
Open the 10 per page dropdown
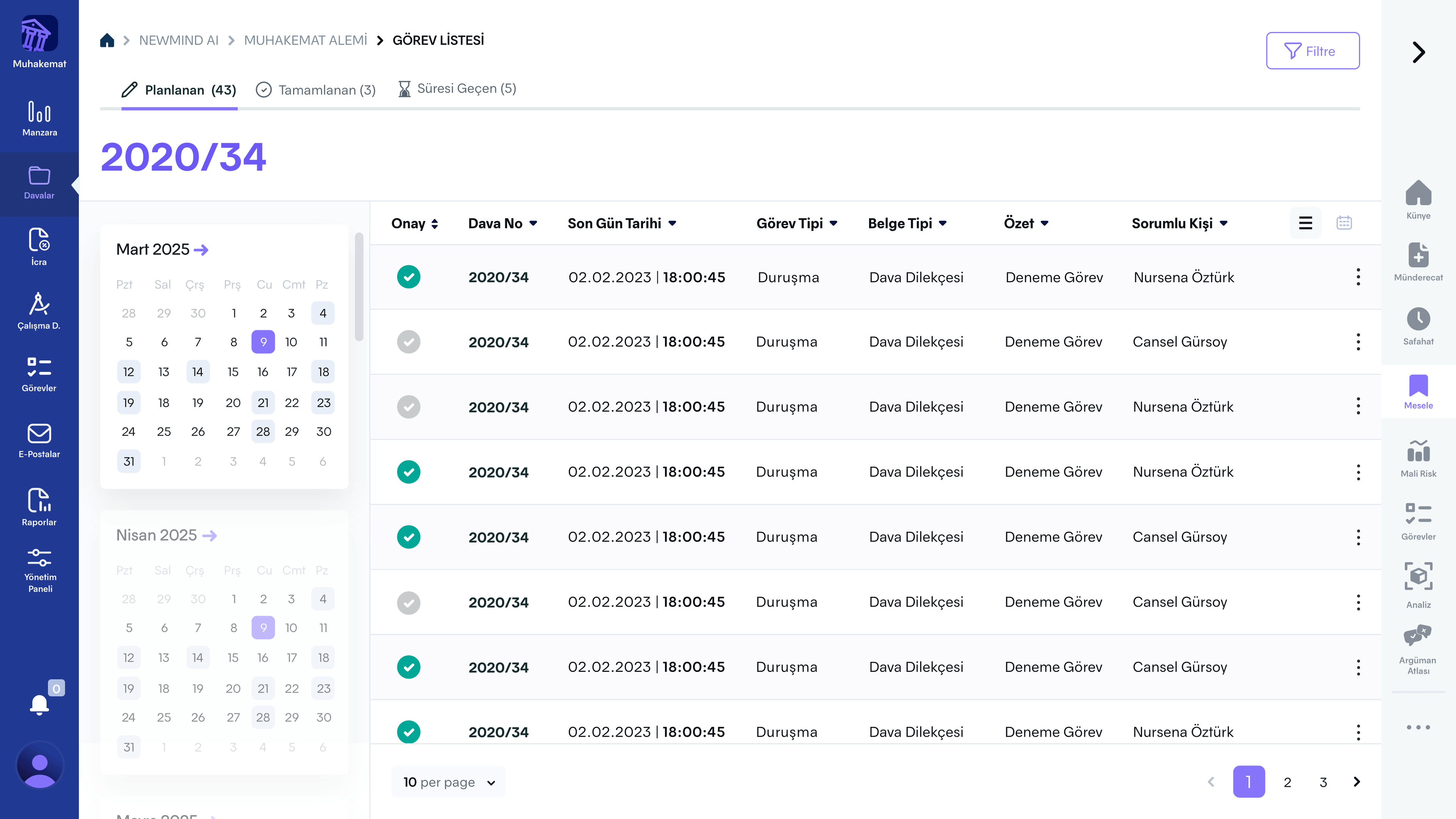point(448,782)
